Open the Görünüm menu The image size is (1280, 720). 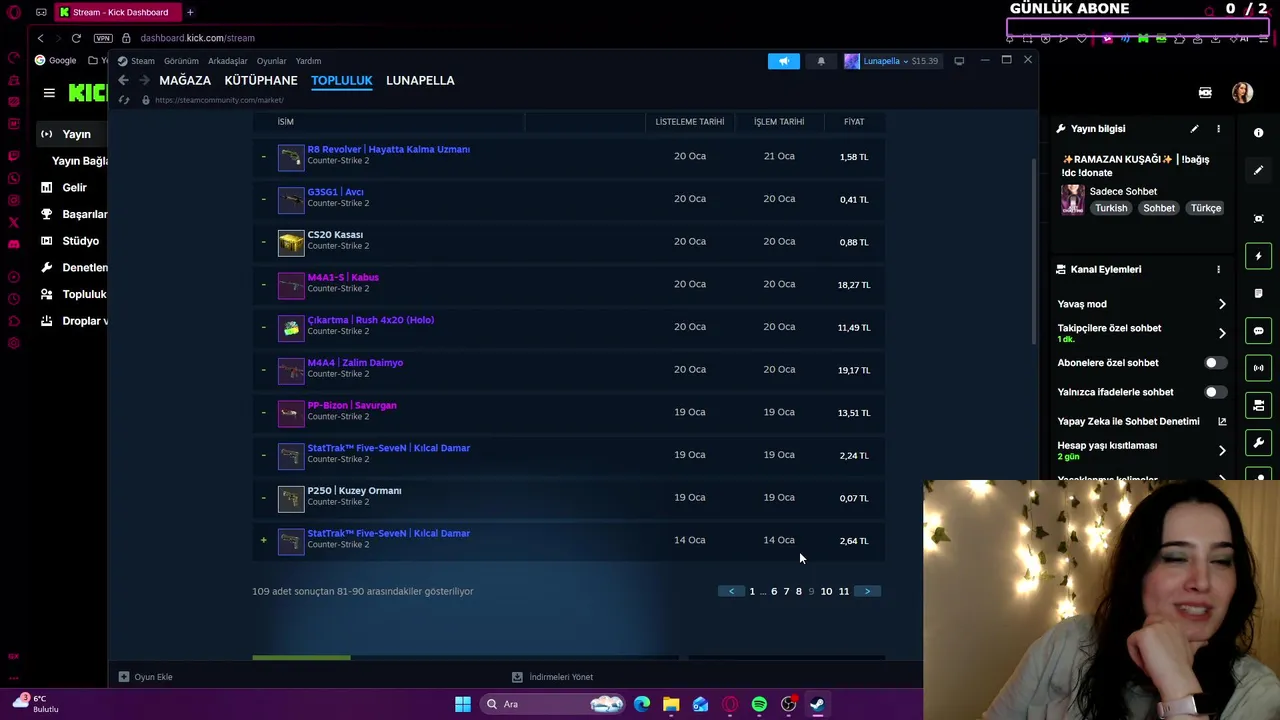tap(181, 61)
